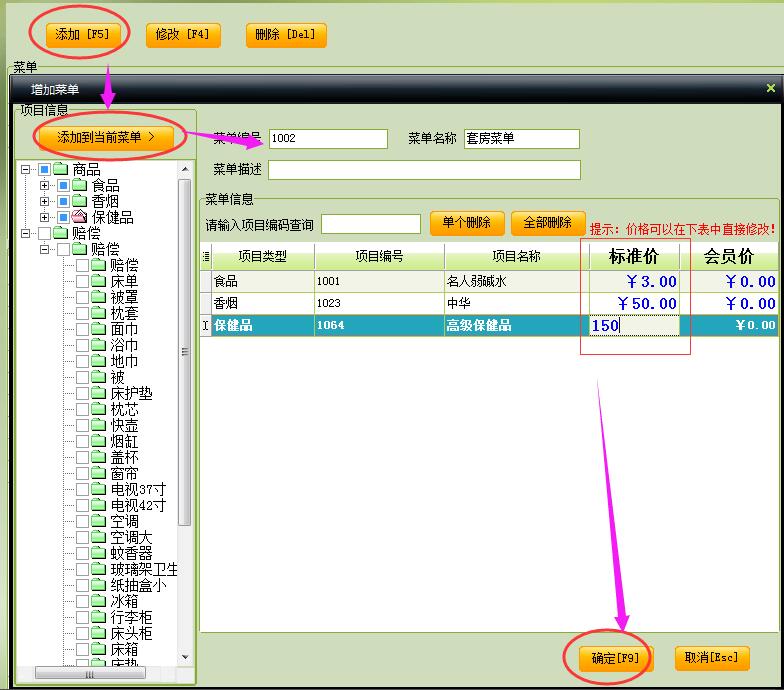
Task: Click the tree horizontal scrollbar thumb
Action: 90,674
